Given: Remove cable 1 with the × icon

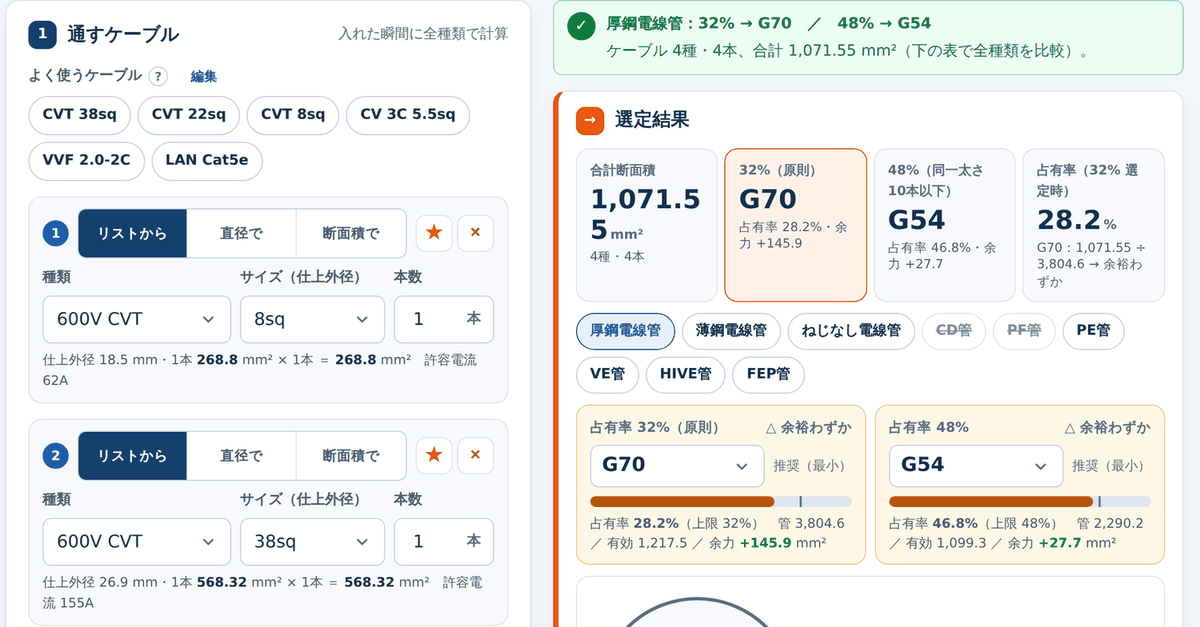Looking at the screenshot, I should (475, 233).
